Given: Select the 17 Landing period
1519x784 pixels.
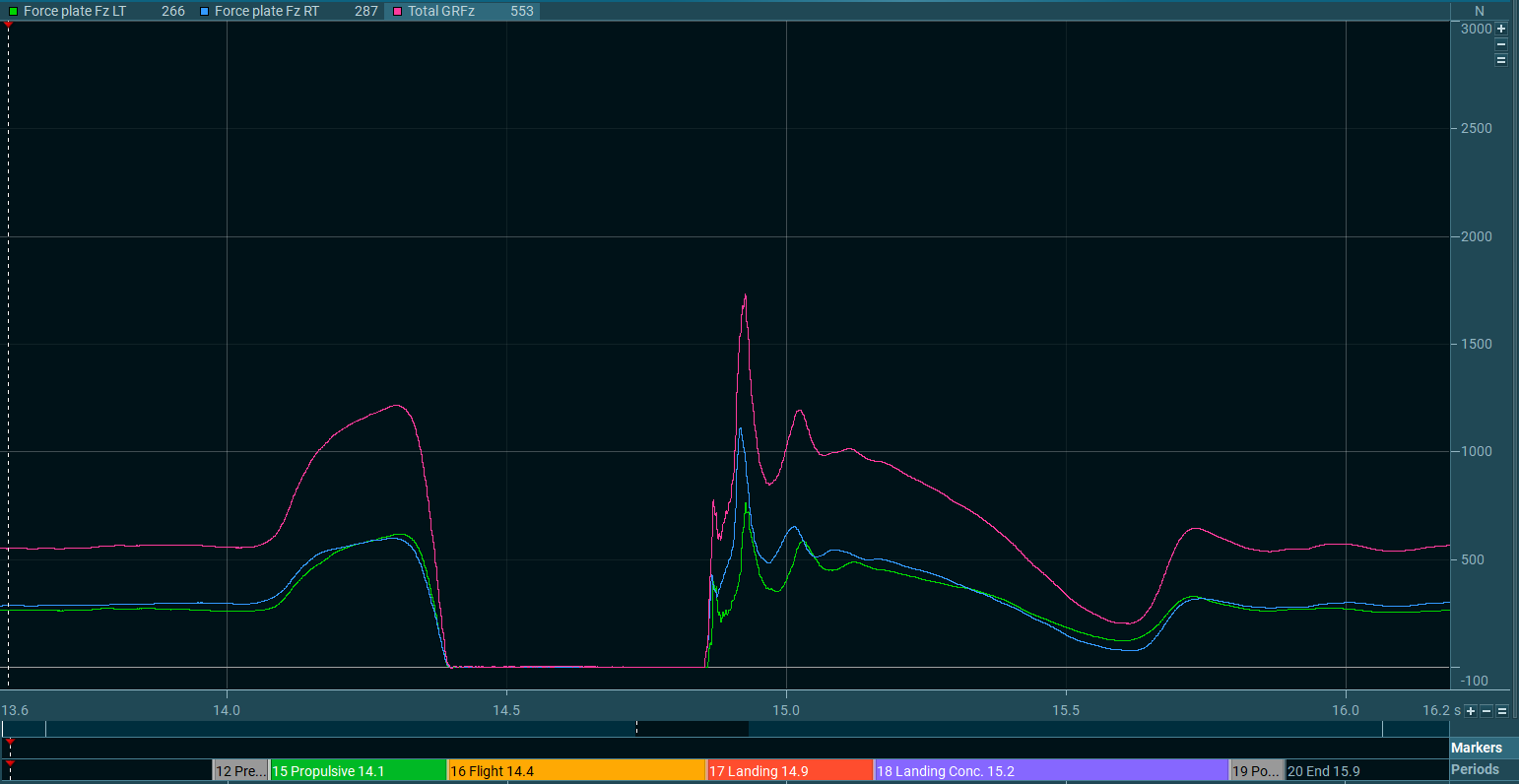Looking at the screenshot, I should coord(789,770).
